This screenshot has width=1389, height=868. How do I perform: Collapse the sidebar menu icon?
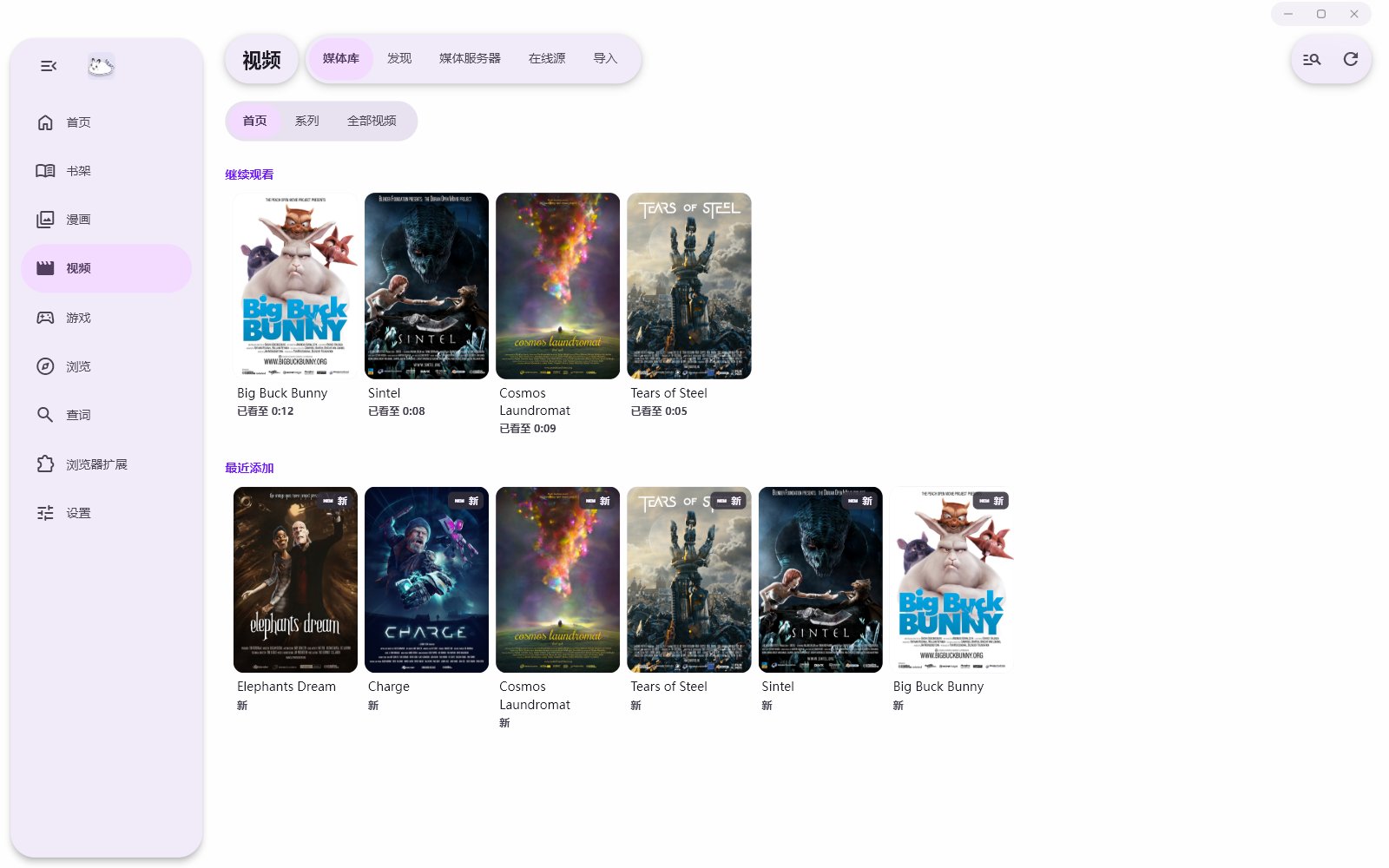pyautogui.click(x=49, y=66)
